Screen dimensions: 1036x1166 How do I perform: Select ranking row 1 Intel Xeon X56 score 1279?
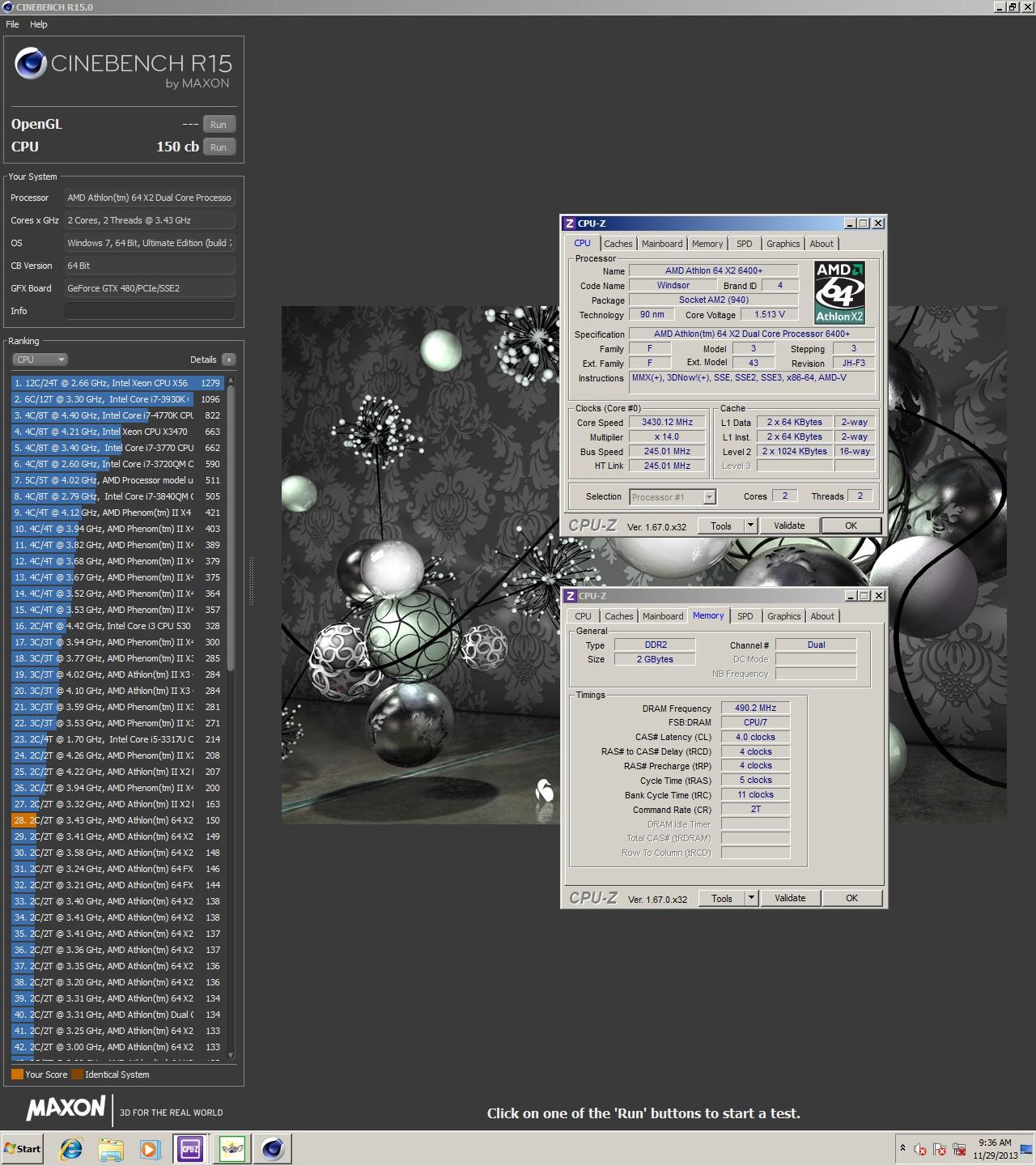[118, 383]
